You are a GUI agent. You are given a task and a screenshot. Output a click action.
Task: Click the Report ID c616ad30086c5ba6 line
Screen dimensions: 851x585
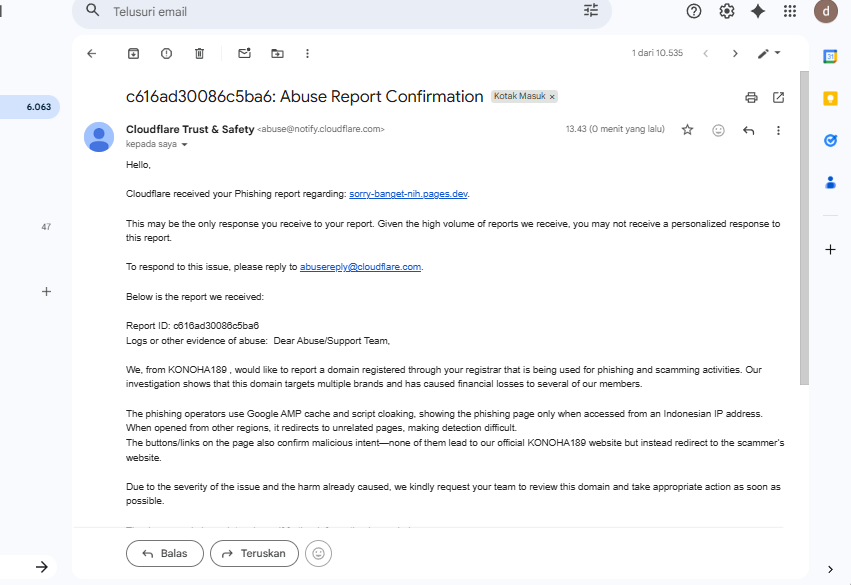pos(192,326)
